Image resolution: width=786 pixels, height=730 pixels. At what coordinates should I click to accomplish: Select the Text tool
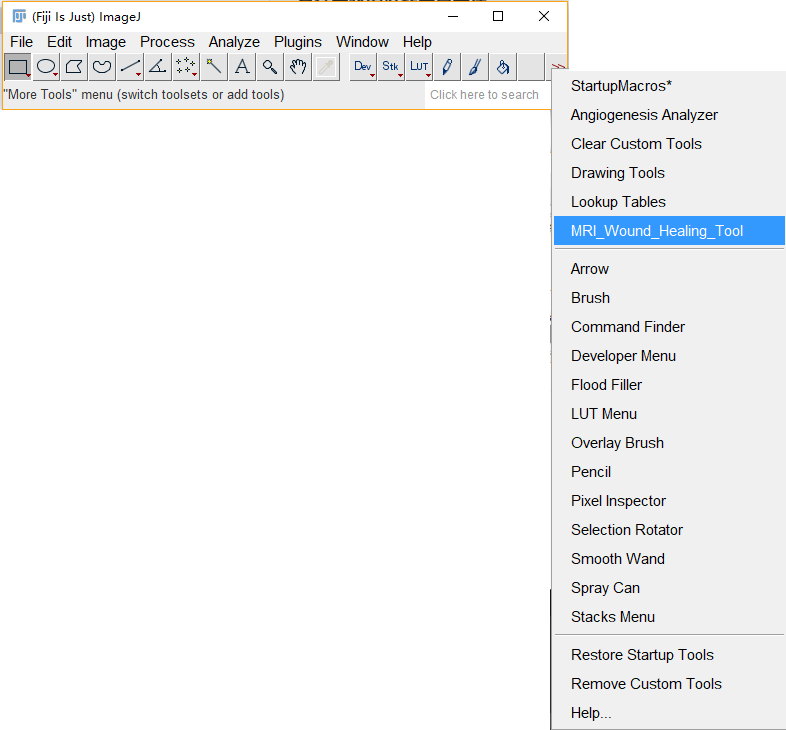242,67
